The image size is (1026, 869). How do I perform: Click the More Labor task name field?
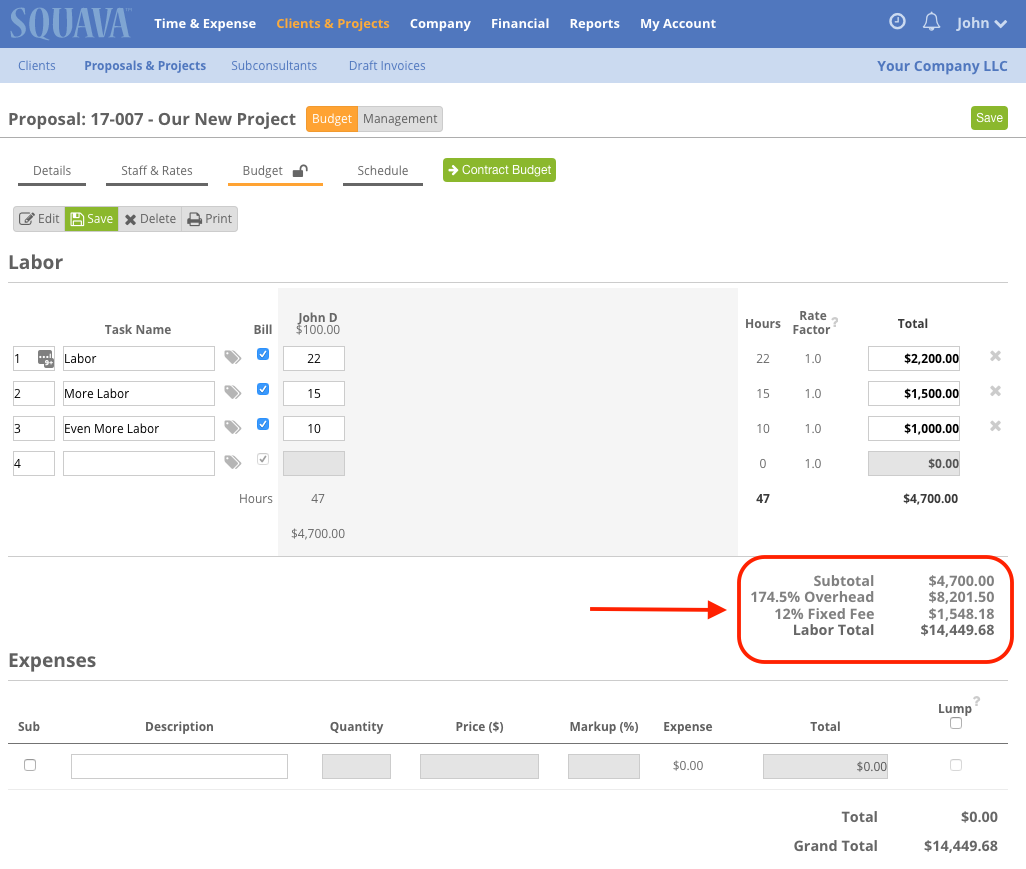coord(139,393)
